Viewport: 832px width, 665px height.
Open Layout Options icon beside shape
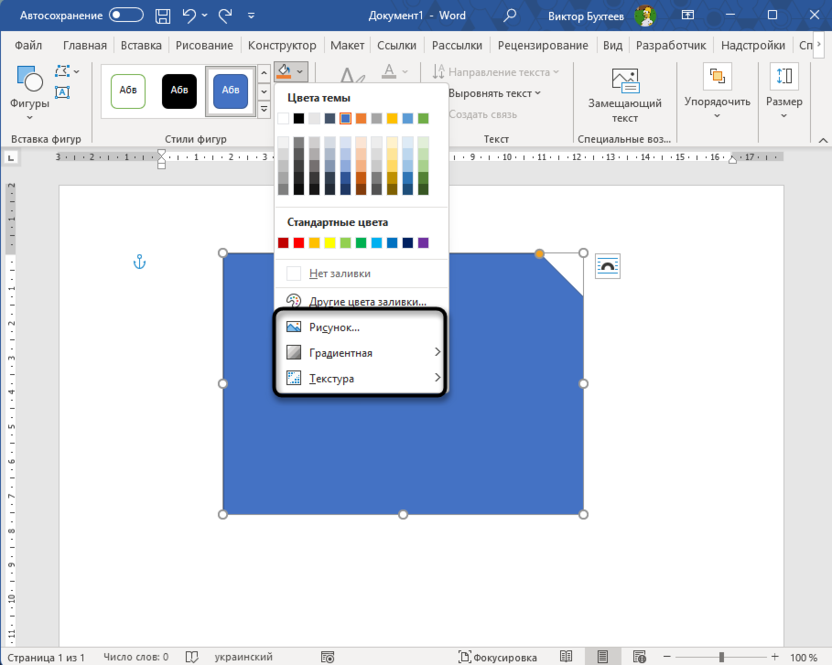tap(608, 265)
